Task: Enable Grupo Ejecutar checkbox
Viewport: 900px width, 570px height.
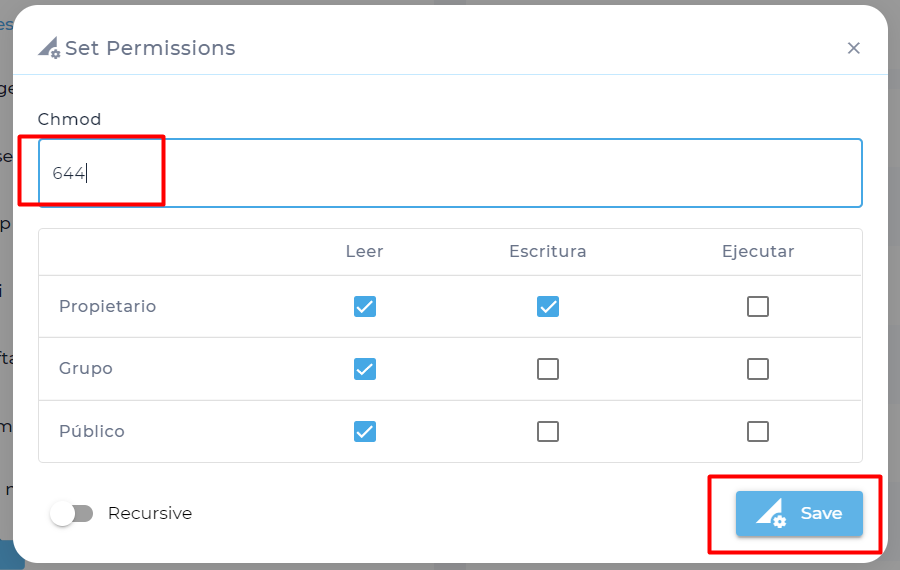Action: tap(758, 369)
